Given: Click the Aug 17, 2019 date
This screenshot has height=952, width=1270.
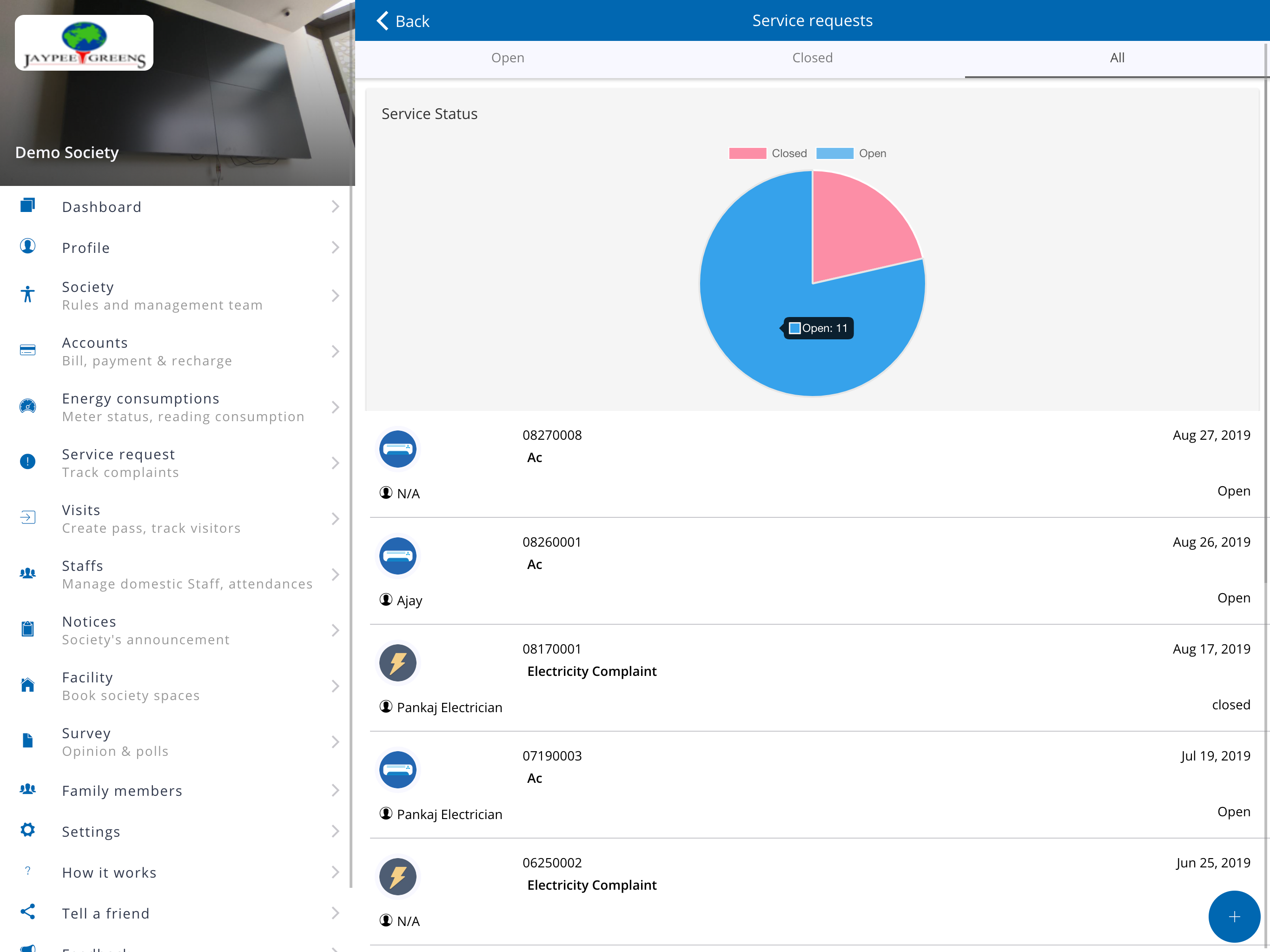Looking at the screenshot, I should [1211, 649].
